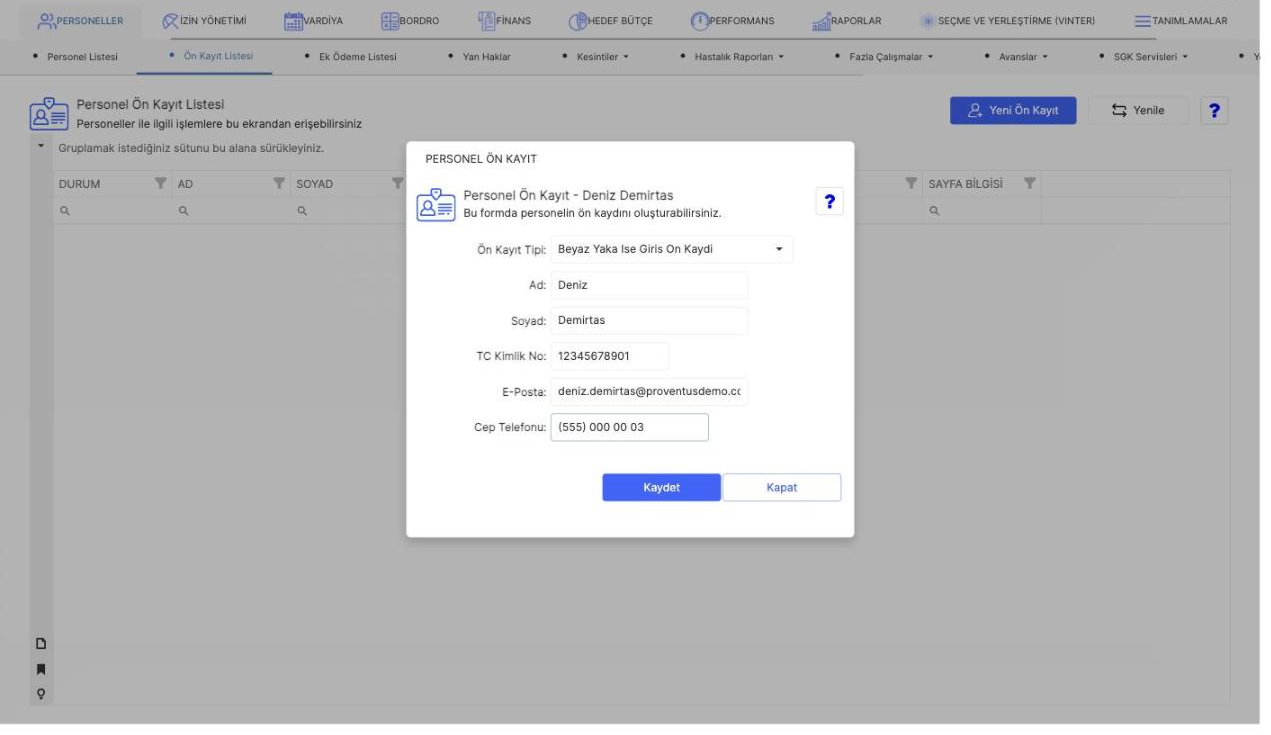Open the Bordro module
This screenshot has width=1271, height=735.
tap(410, 21)
